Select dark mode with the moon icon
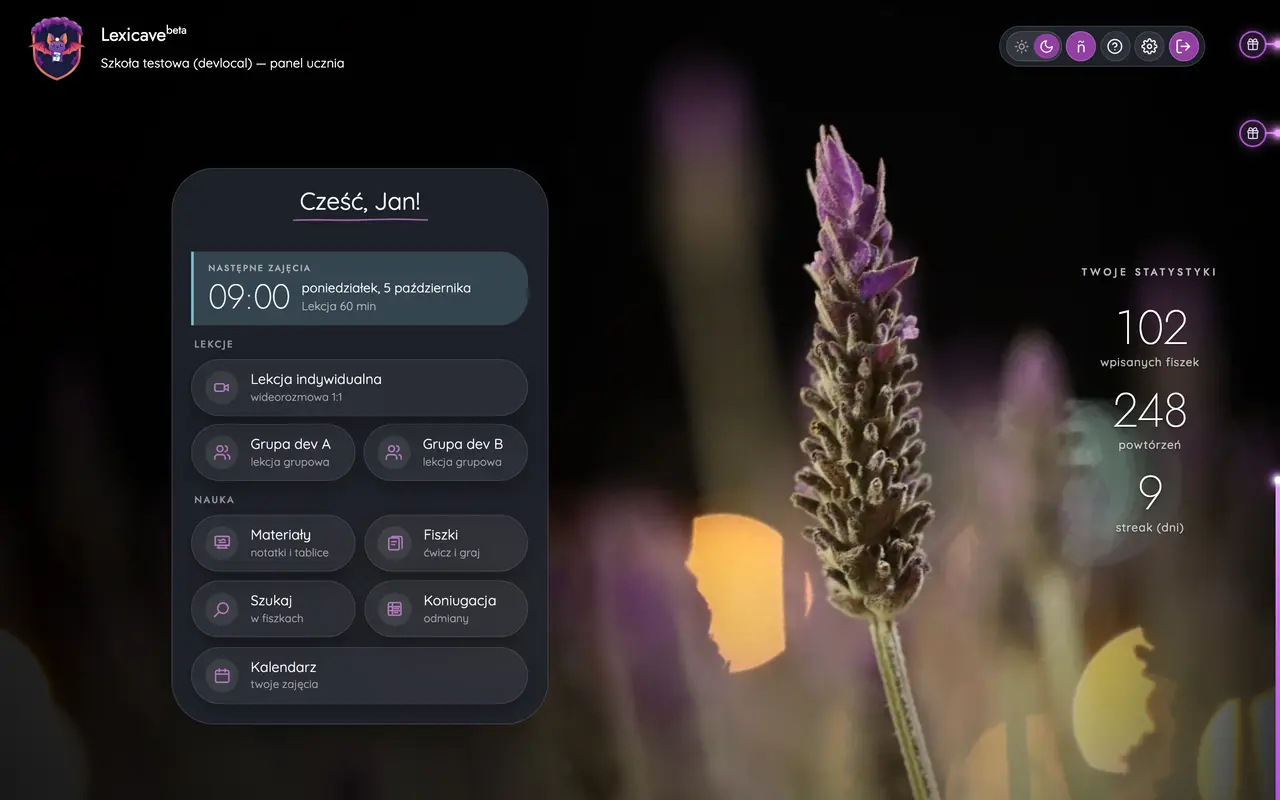 click(1047, 46)
